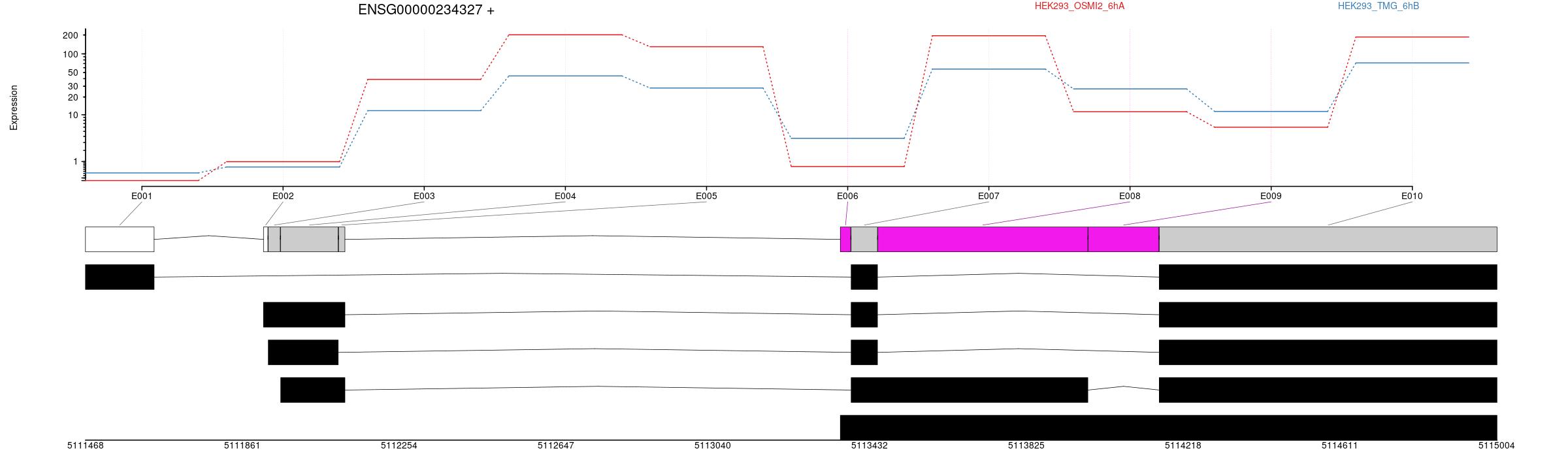Viewport: 1568px width, 457px height.
Task: Select exon bin label E009
Action: [1271, 196]
